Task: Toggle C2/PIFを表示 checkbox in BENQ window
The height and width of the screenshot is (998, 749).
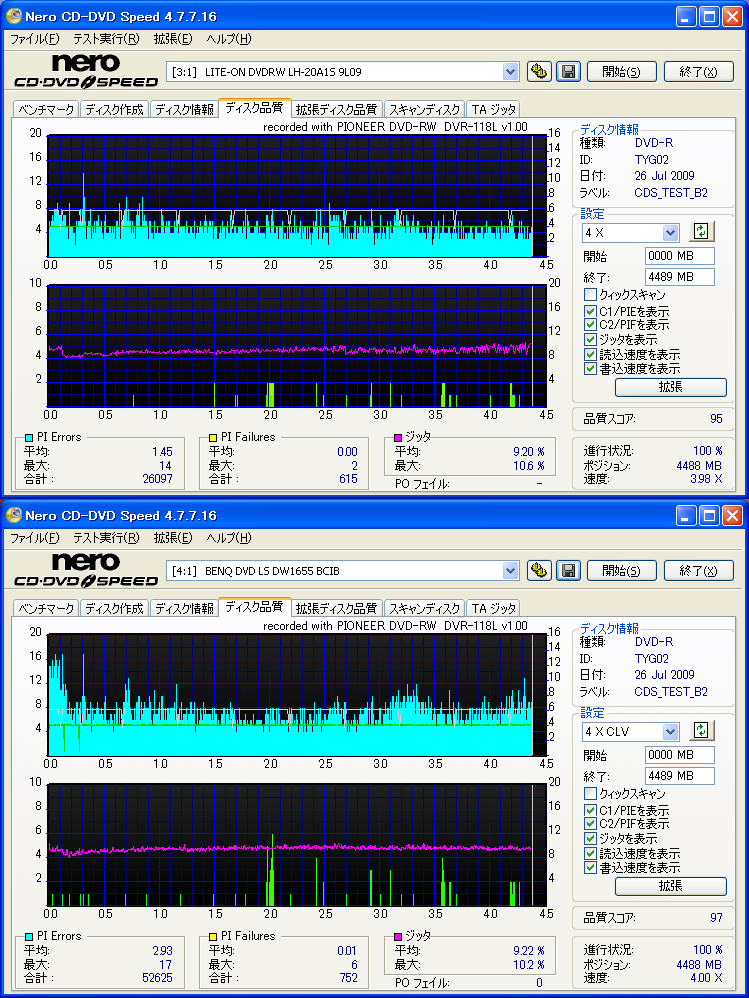Action: 590,824
